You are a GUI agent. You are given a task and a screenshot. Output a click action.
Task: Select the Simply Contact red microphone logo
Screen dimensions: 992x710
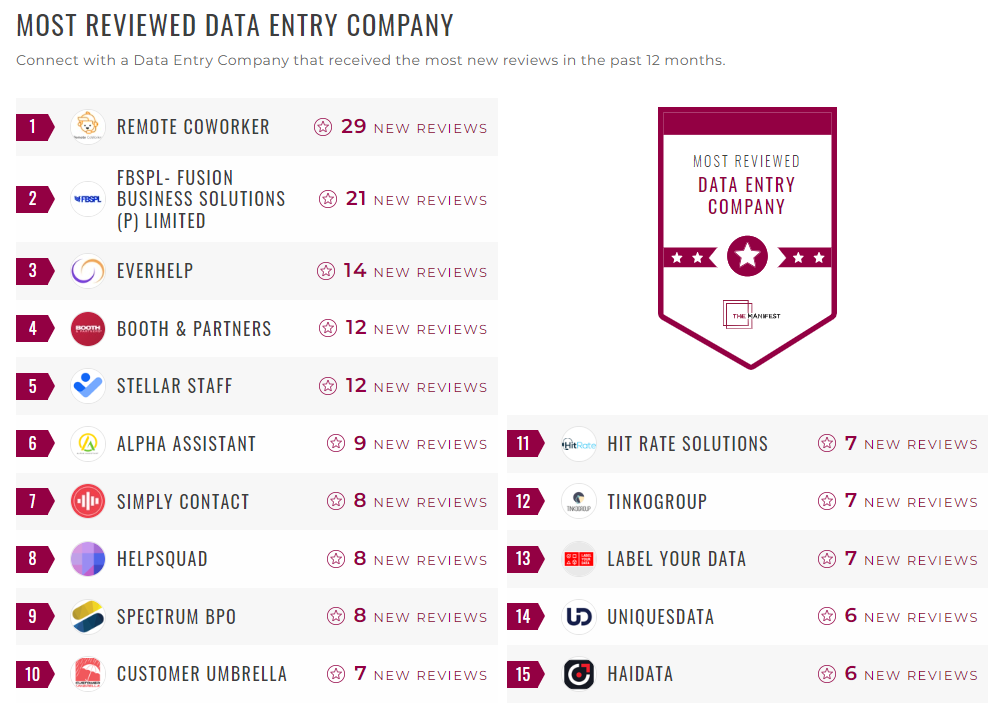coord(87,501)
